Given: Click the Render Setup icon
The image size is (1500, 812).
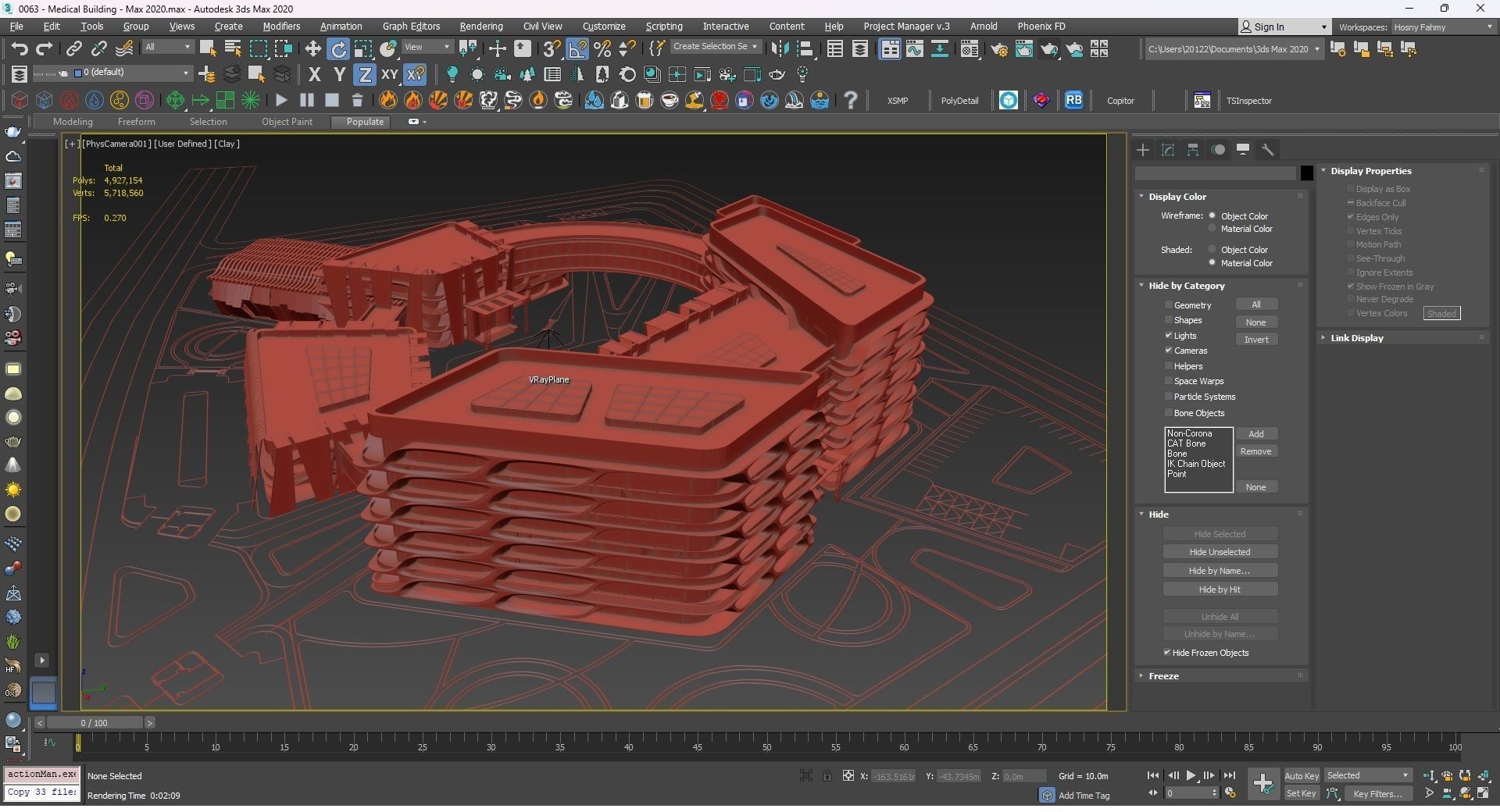Looking at the screenshot, I should (1000, 48).
